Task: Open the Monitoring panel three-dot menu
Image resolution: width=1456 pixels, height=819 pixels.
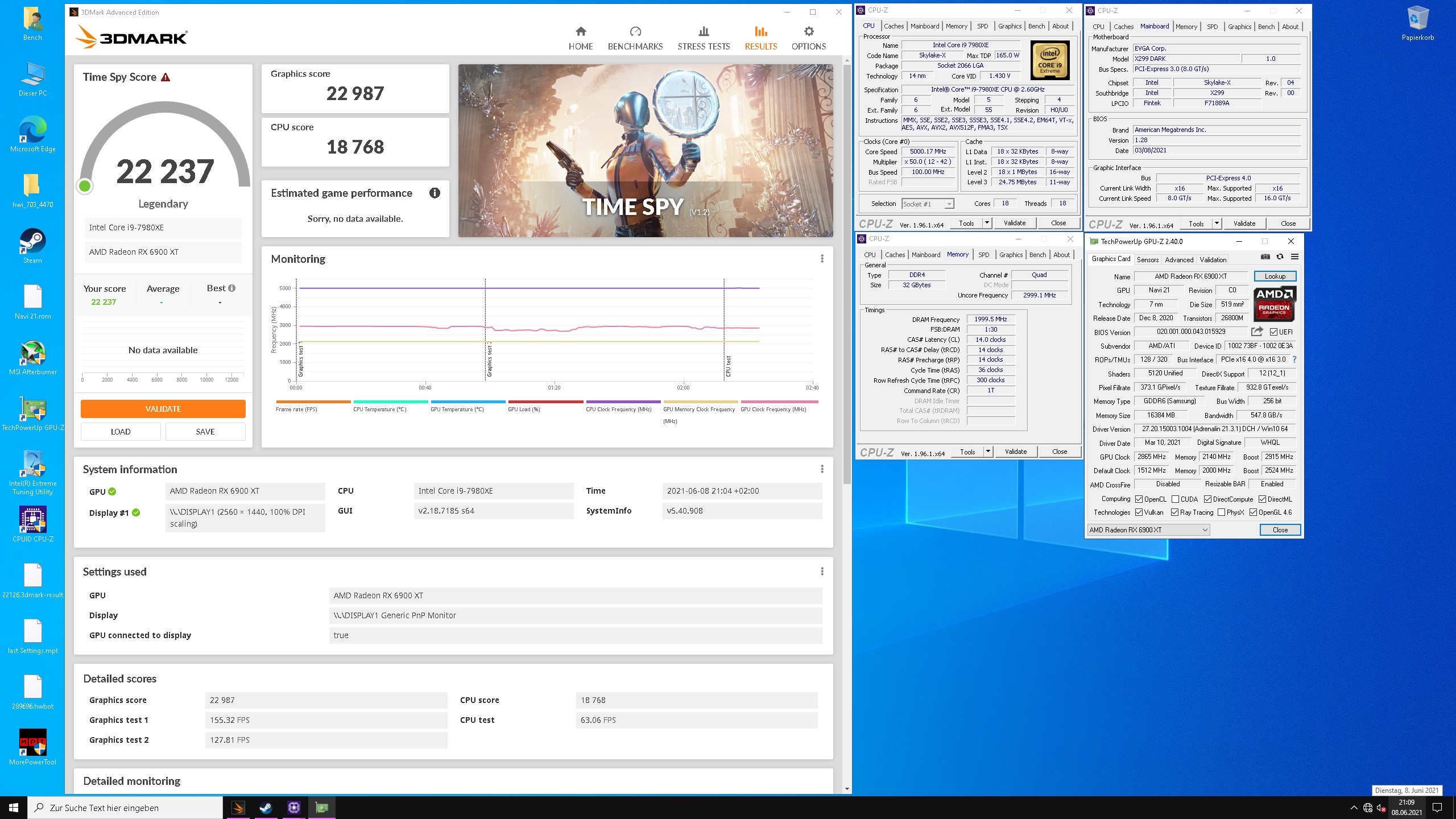Action: [822, 259]
